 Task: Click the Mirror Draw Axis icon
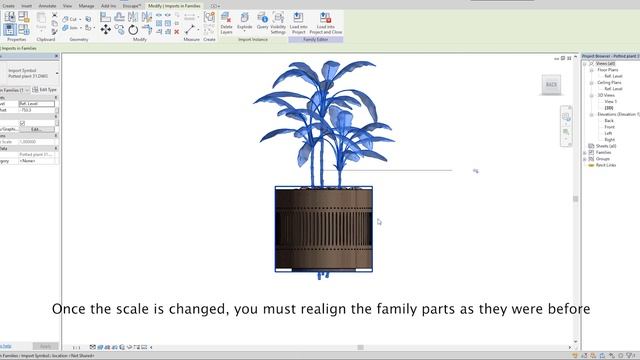[147, 17]
